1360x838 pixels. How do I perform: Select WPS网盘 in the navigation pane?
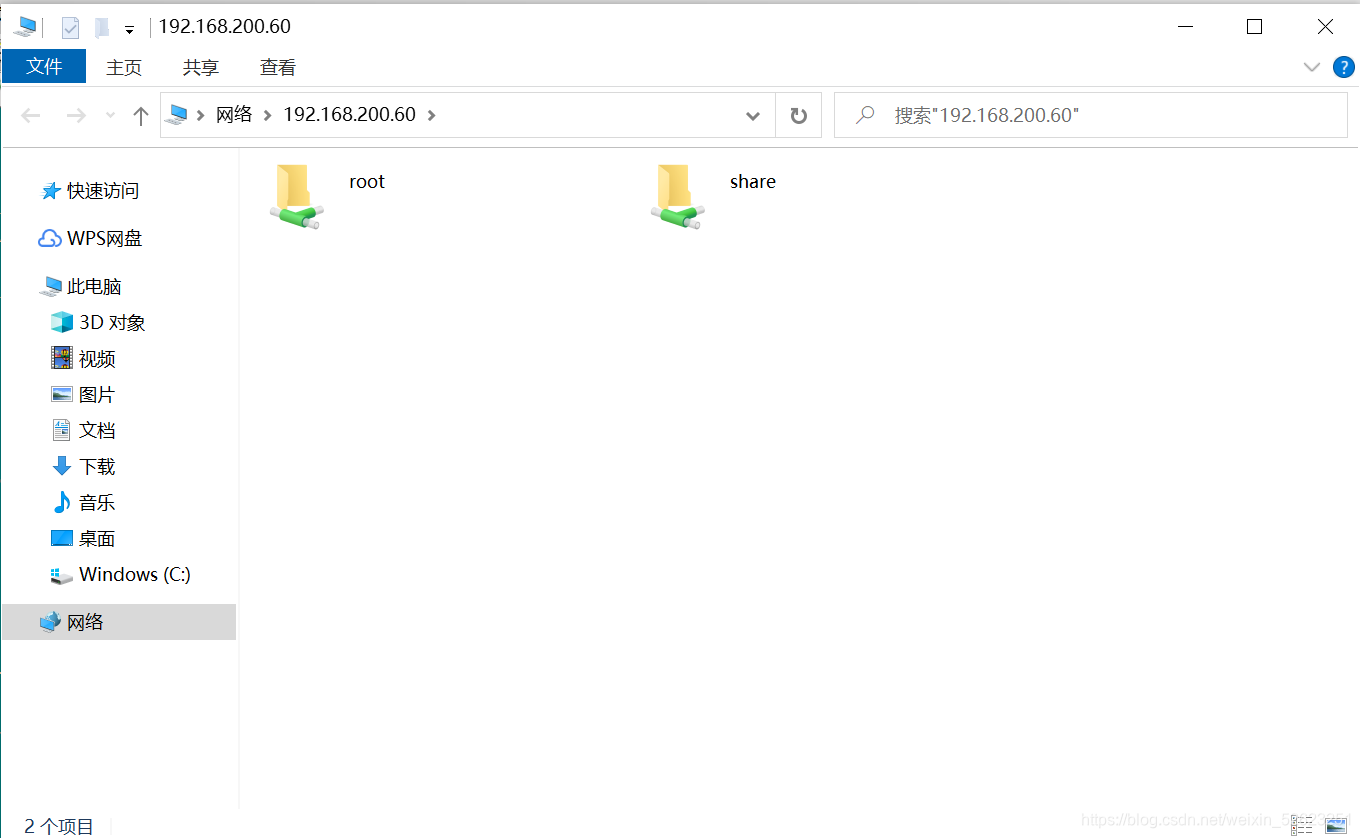tap(105, 239)
